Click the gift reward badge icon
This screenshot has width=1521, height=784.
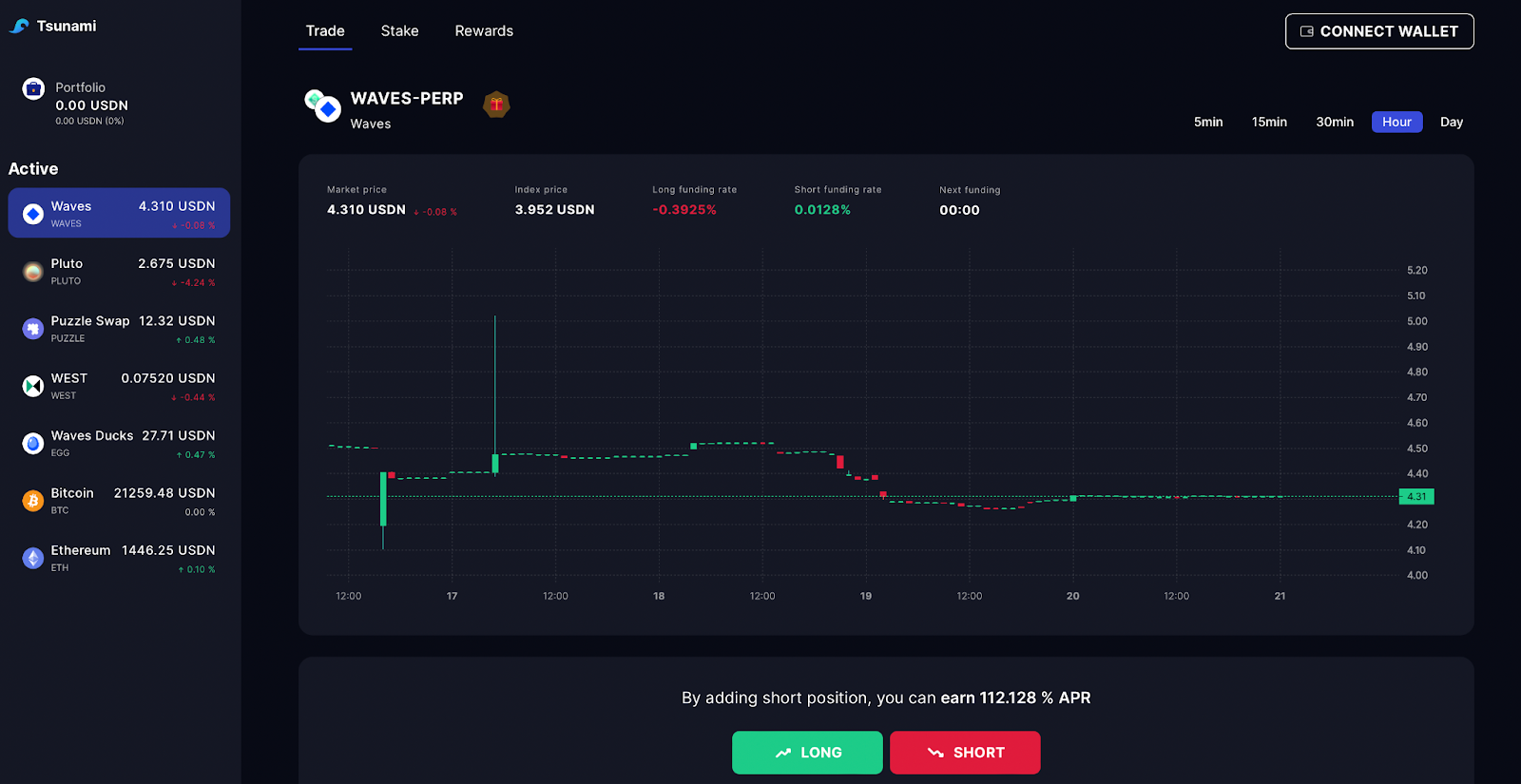tap(496, 105)
